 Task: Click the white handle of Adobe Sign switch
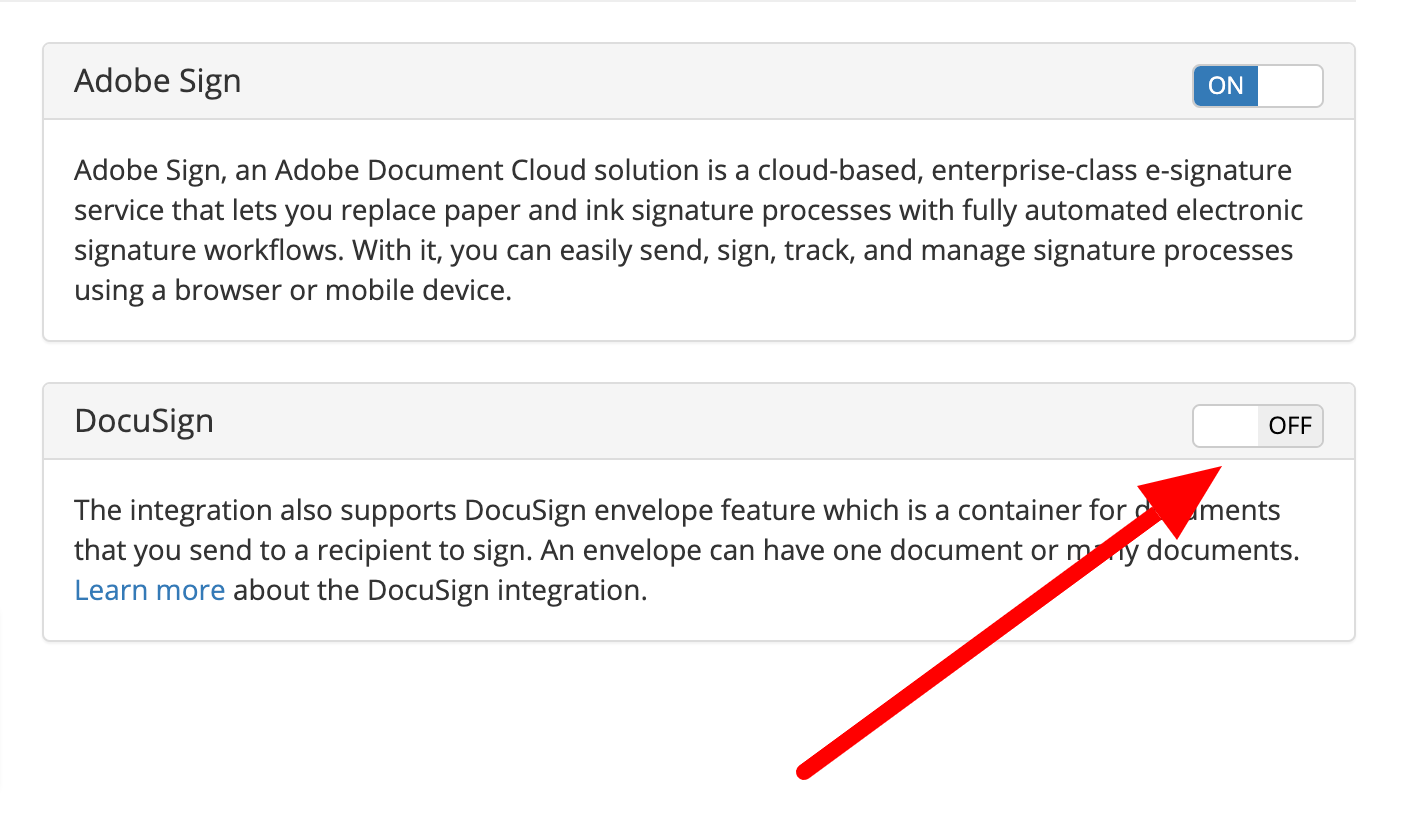coord(1290,86)
